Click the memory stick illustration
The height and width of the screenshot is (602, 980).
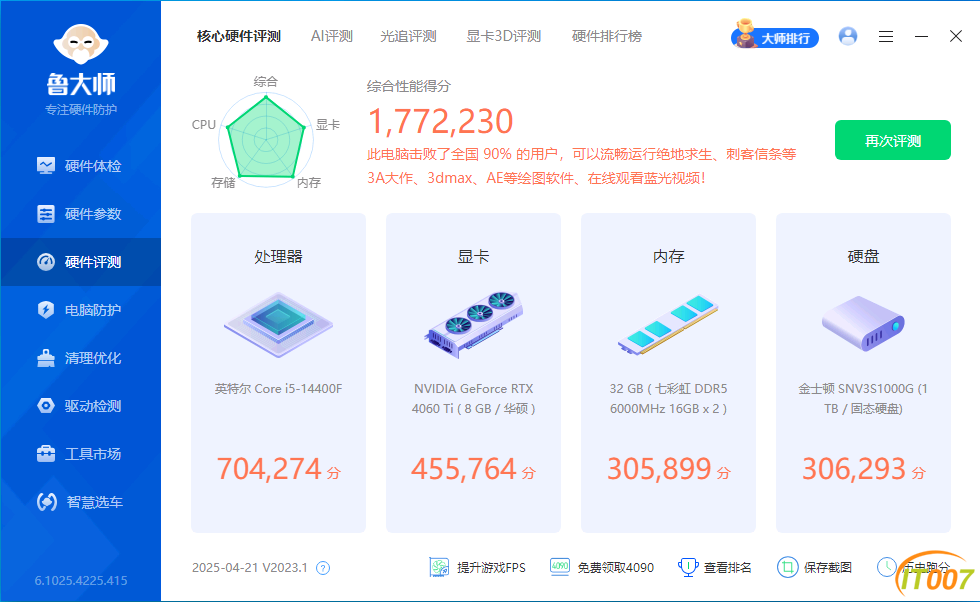(668, 325)
